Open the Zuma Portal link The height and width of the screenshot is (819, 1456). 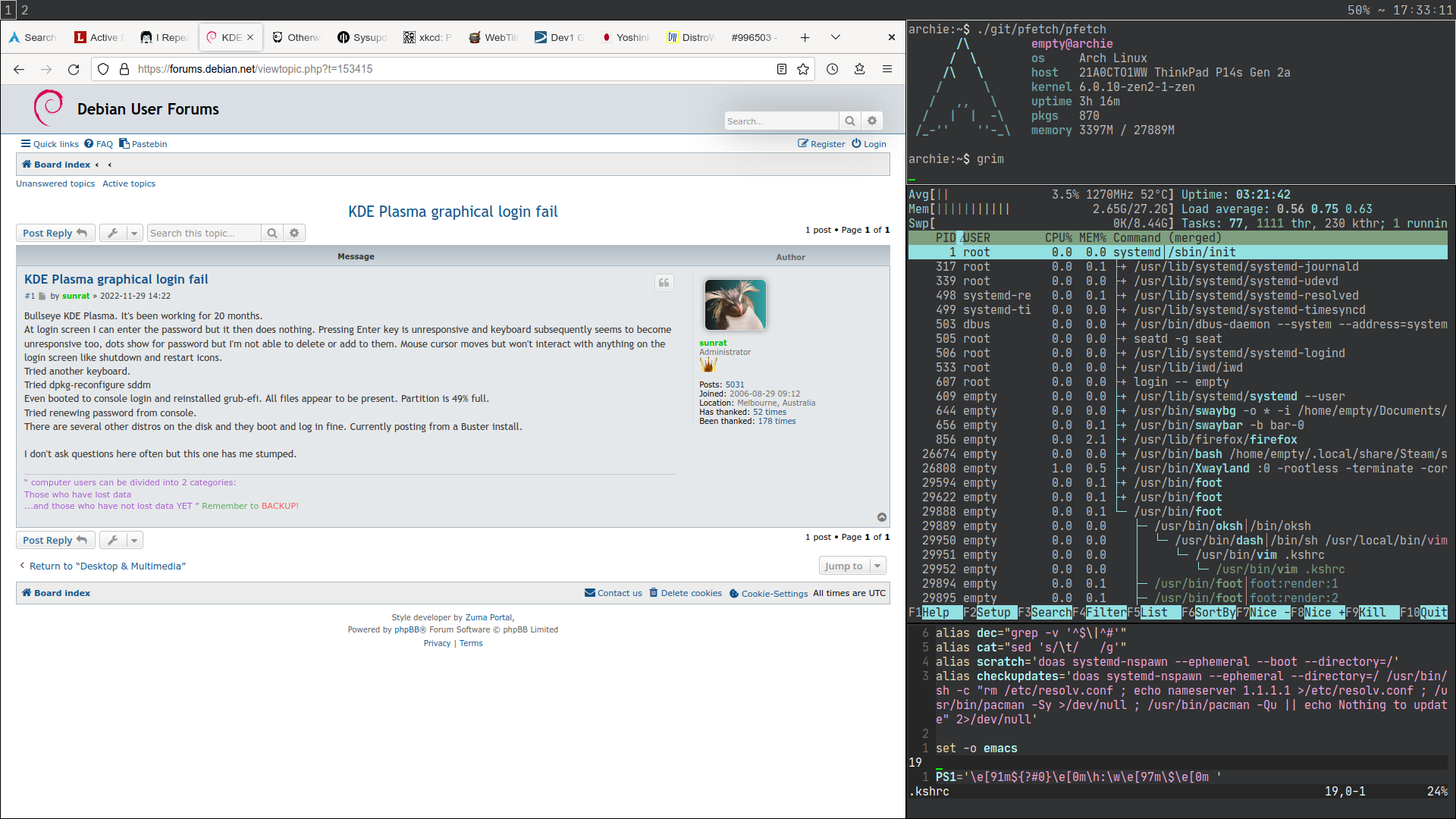pyautogui.click(x=488, y=617)
